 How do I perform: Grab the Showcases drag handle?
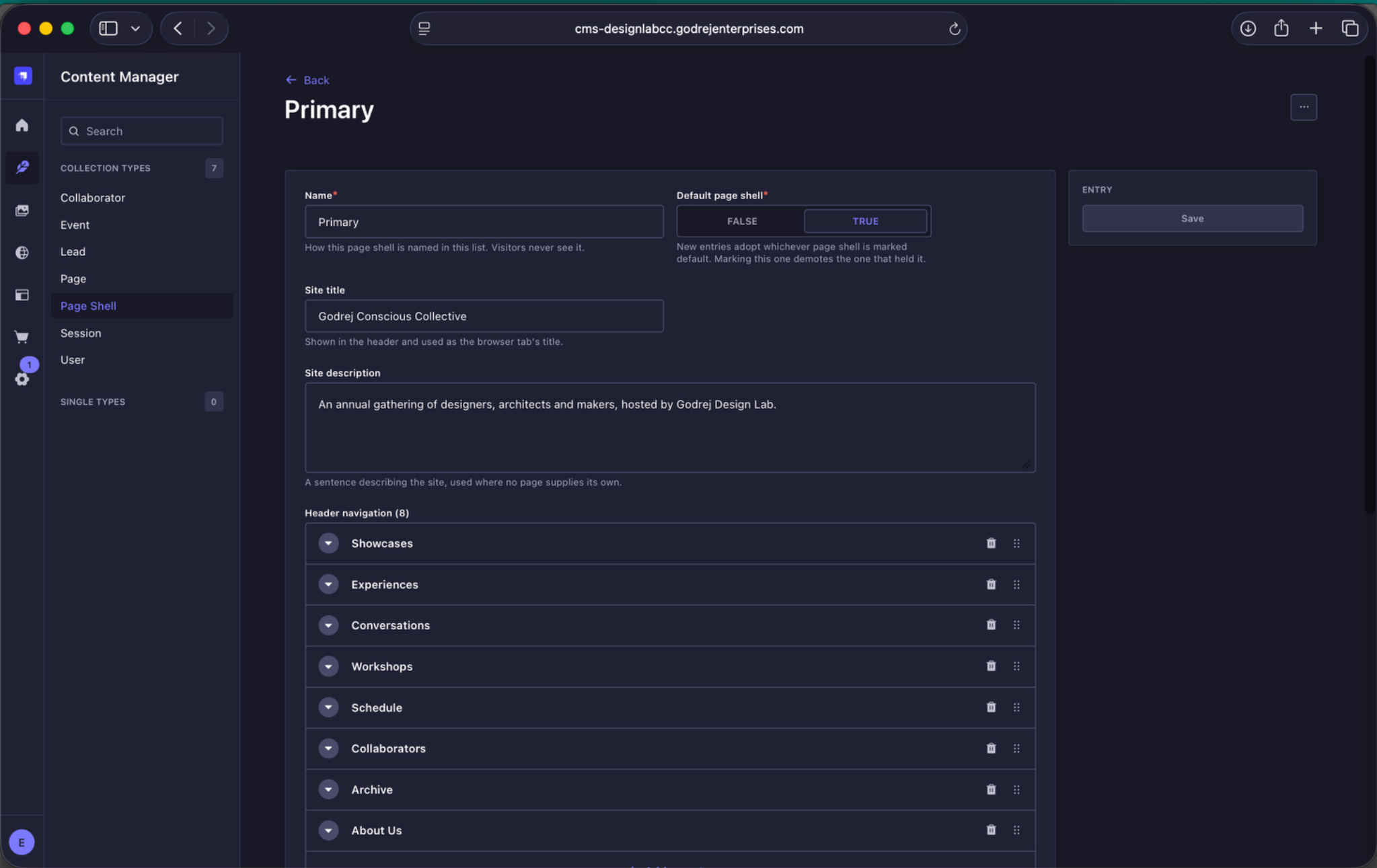[1016, 543]
